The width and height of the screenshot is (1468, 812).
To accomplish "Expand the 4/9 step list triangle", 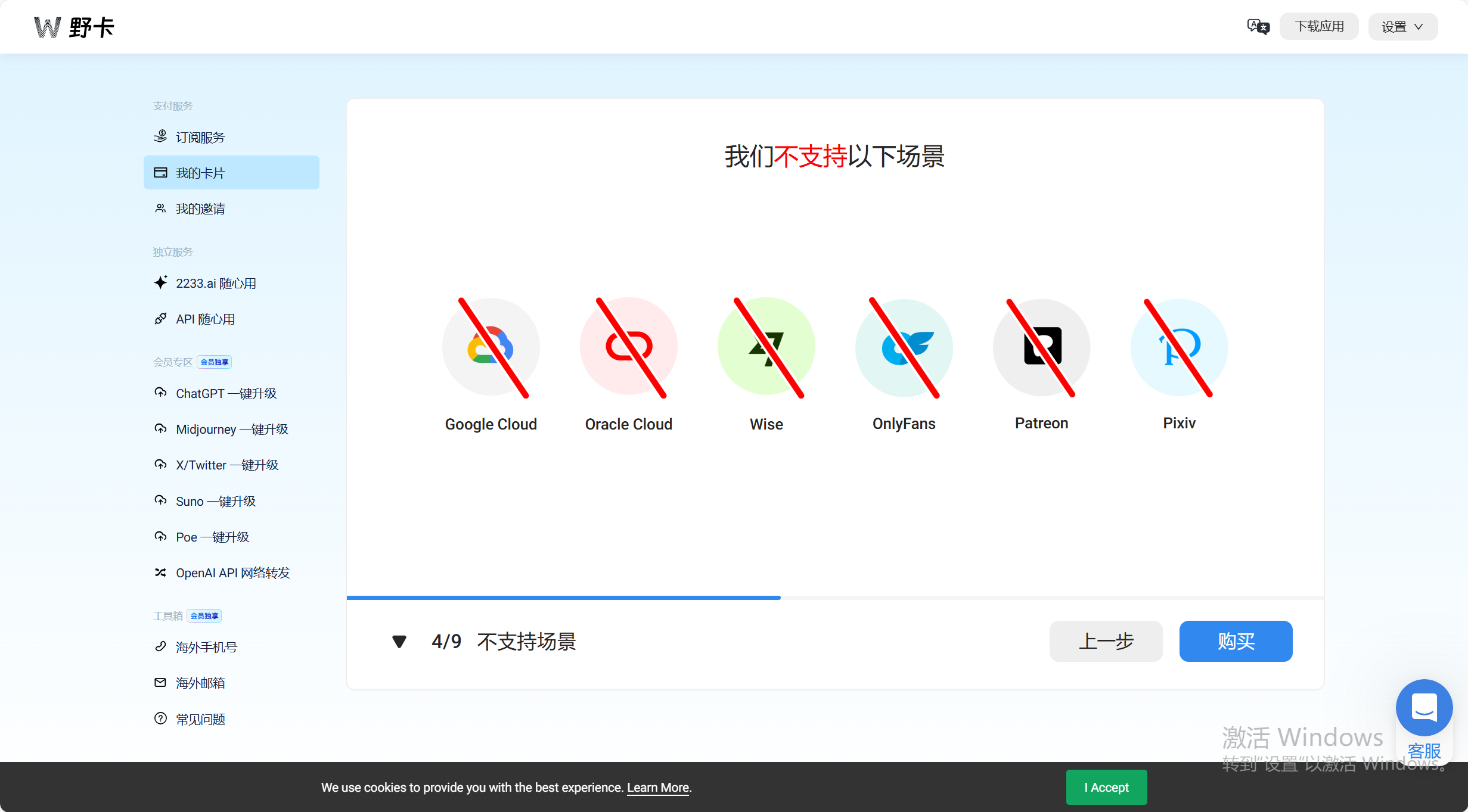I will point(399,642).
